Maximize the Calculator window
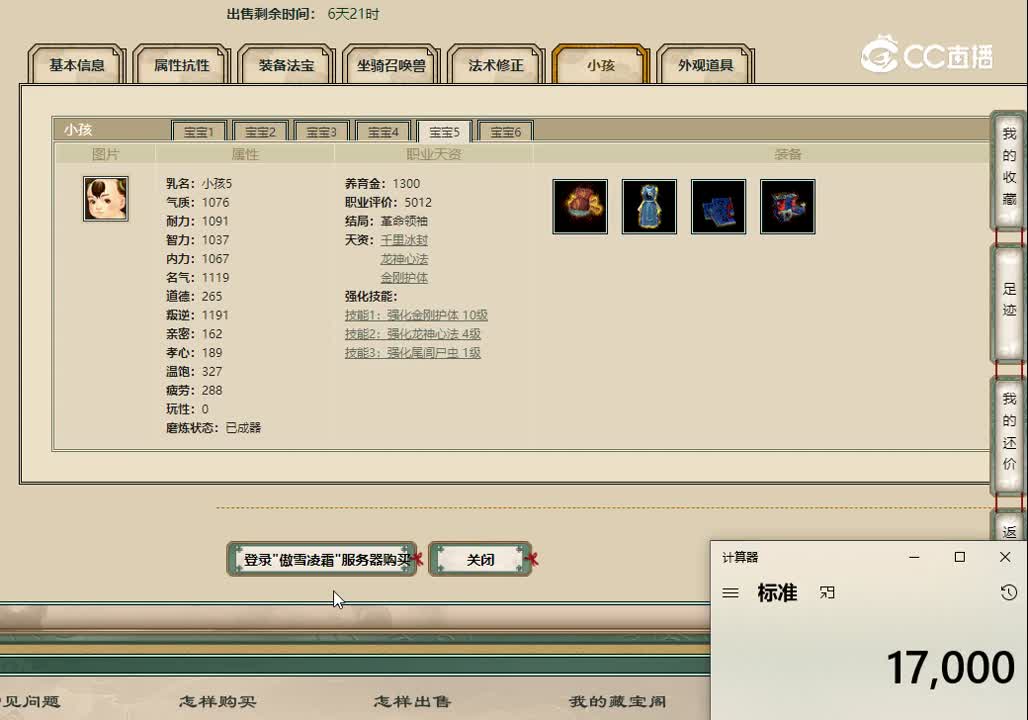Screen dimensions: 1028x720 pos(960,557)
